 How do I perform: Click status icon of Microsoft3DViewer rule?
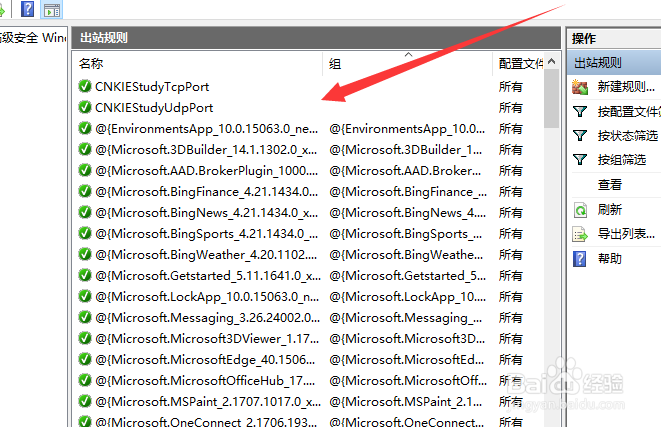coord(85,338)
